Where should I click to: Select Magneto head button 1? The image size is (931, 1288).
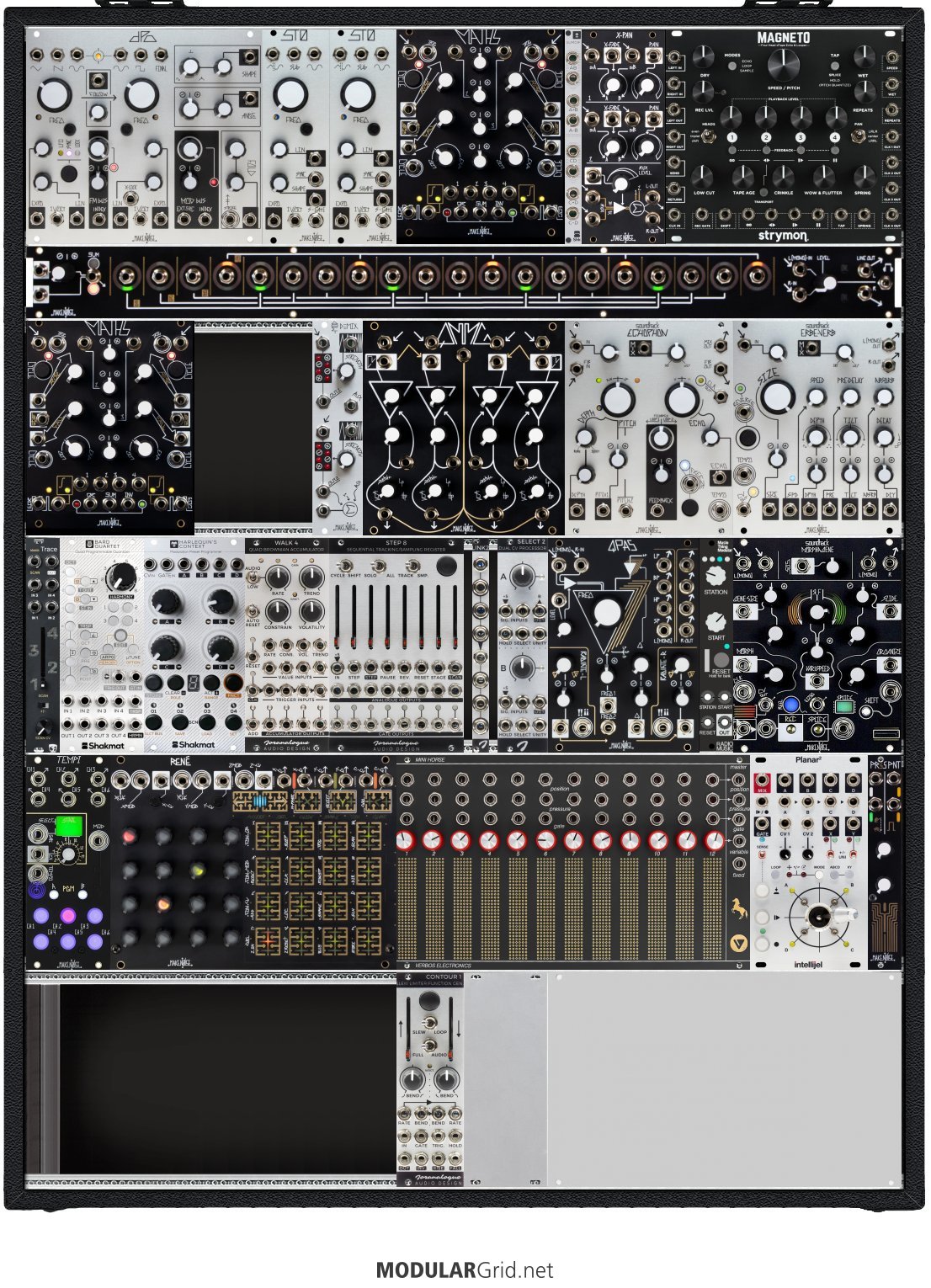[732, 137]
